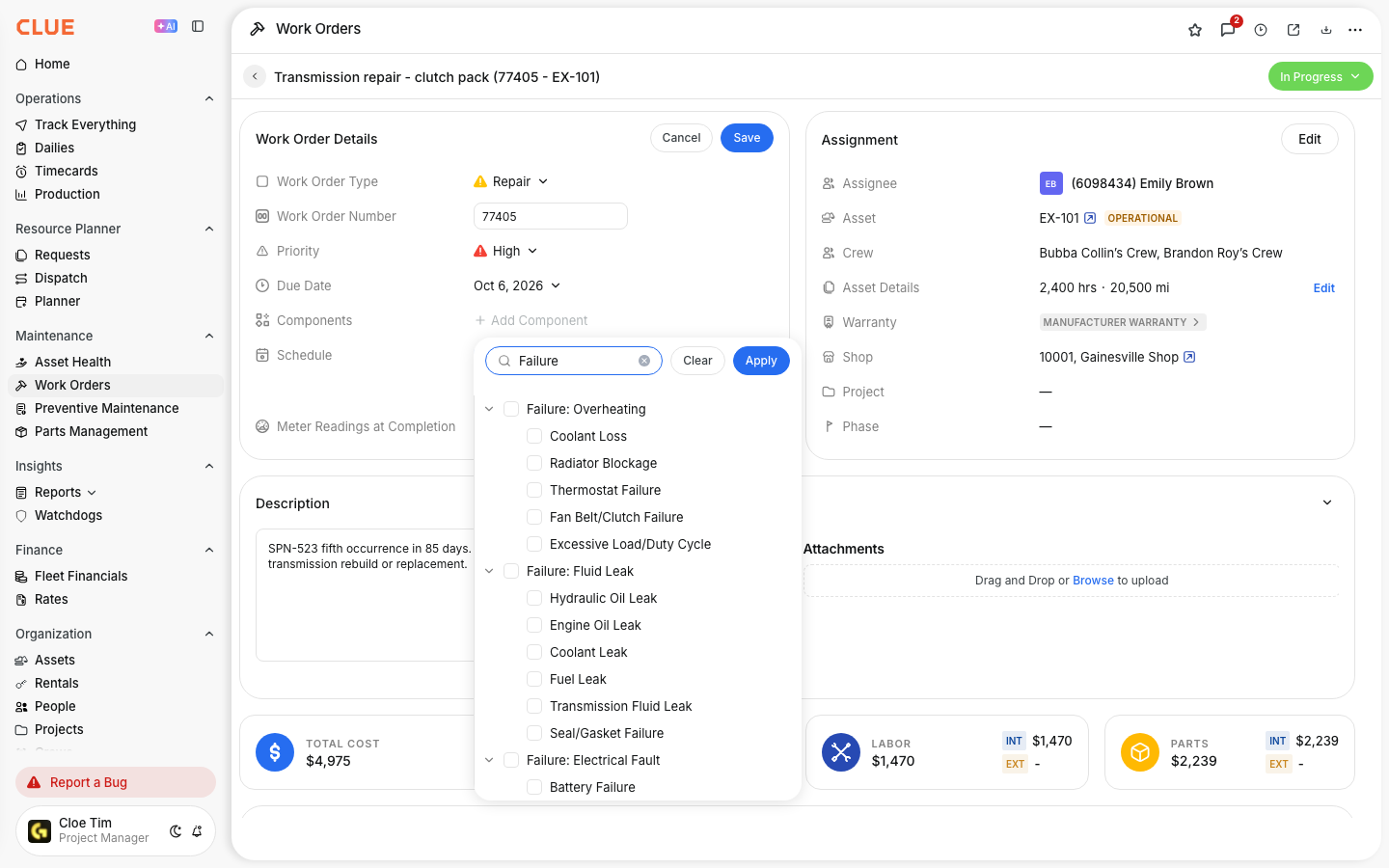Open work order in new window

tap(1294, 30)
